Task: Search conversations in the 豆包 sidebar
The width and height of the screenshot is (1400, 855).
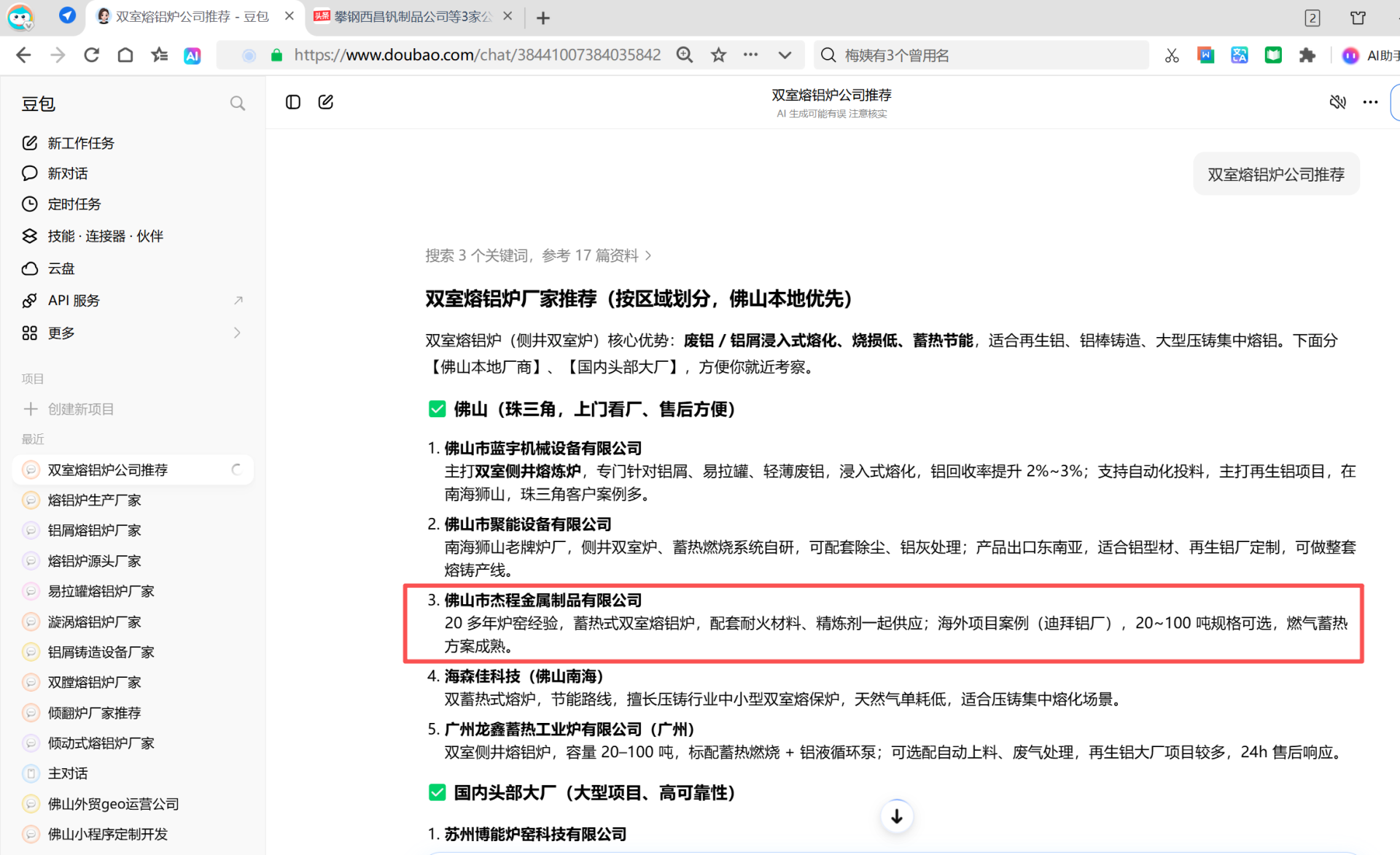Action: click(238, 104)
